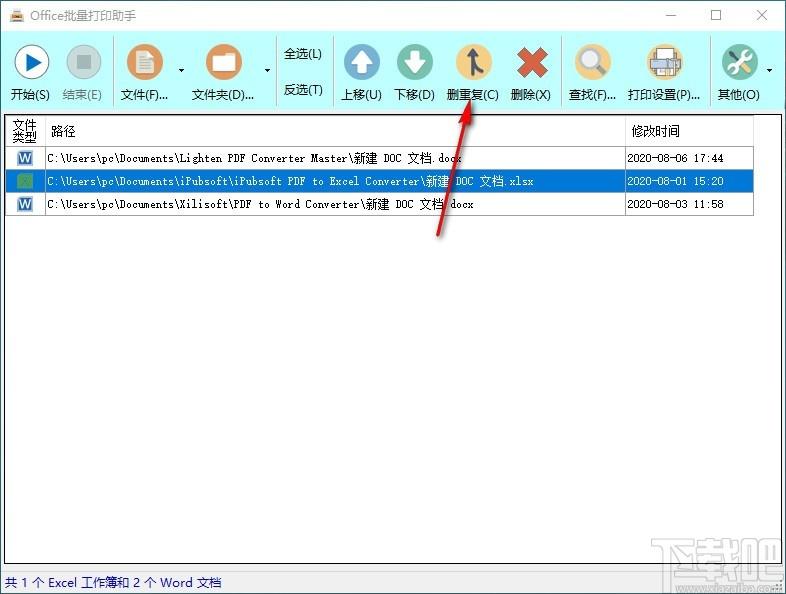Click the 删除(X) red delete icon
The width and height of the screenshot is (786, 594).
click(x=531, y=62)
